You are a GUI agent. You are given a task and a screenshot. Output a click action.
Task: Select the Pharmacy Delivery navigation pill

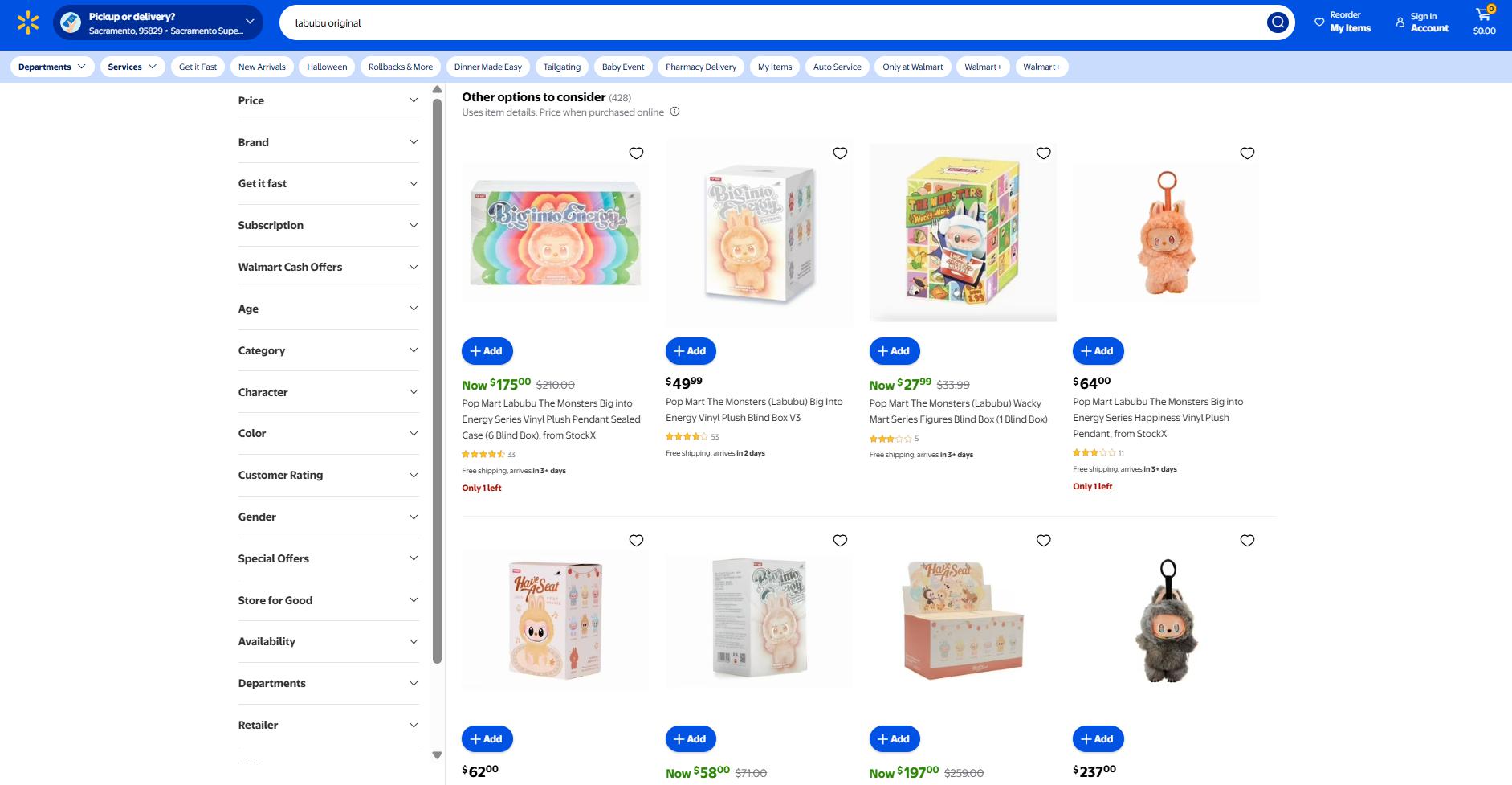tap(701, 67)
